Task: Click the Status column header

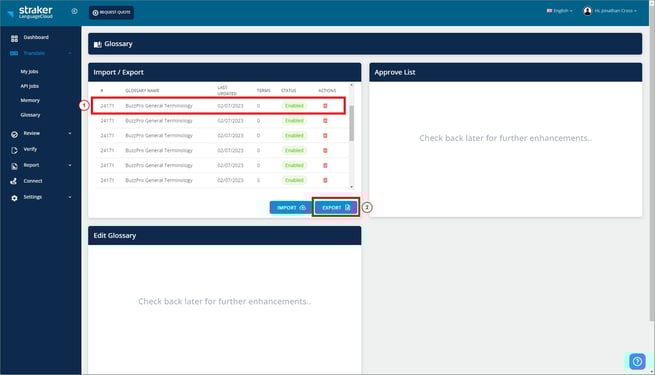Action: point(289,91)
